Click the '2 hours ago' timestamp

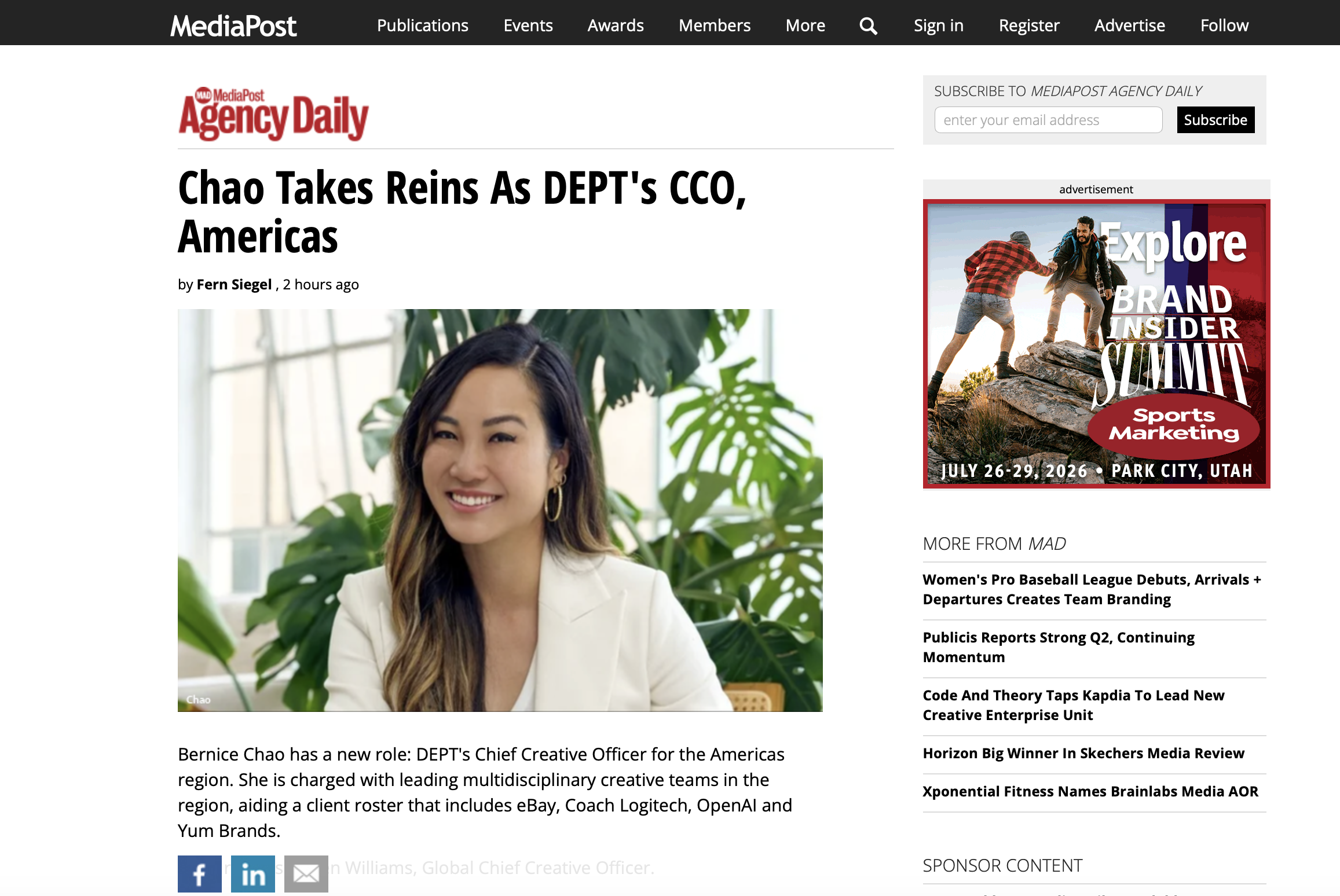[x=321, y=284]
